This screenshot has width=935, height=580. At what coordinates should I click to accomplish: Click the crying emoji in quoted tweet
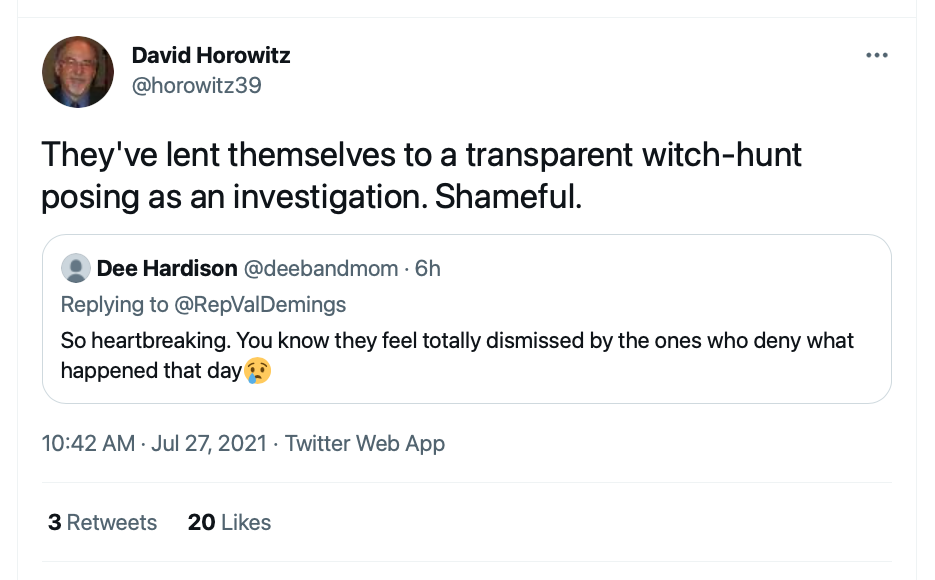pyautogui.click(x=258, y=371)
